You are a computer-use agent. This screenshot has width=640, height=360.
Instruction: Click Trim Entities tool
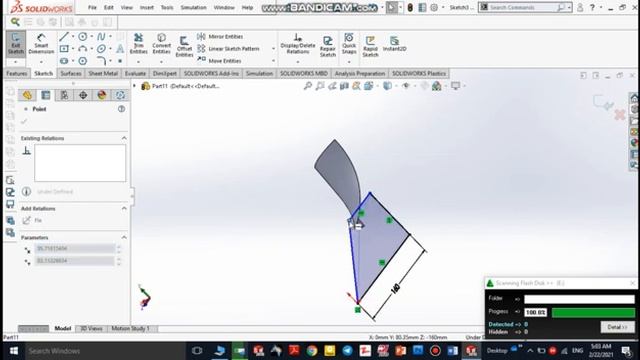pyautogui.click(x=138, y=44)
